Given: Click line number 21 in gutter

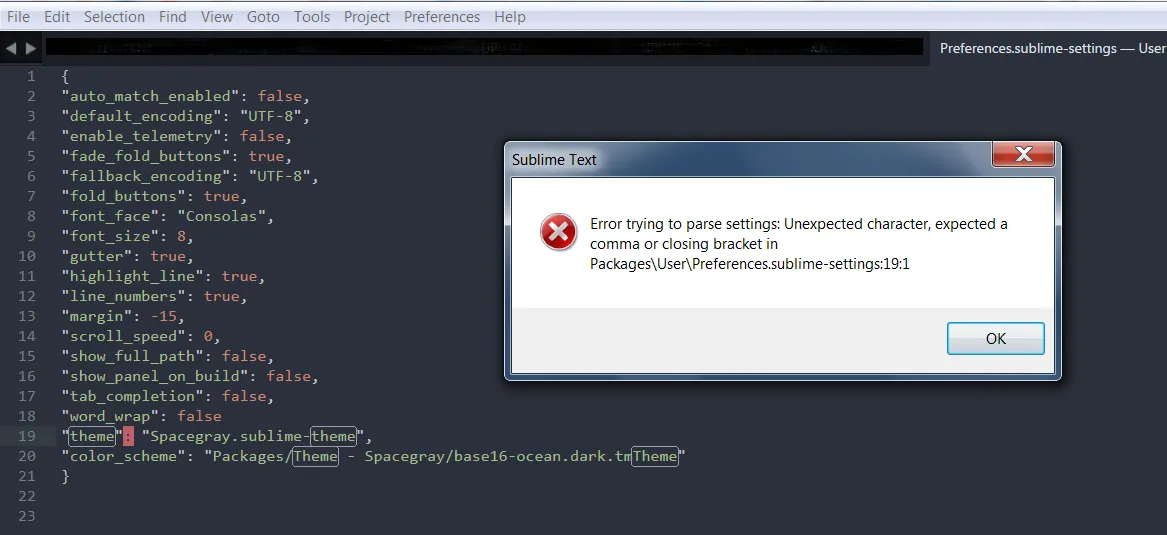Looking at the screenshot, I should point(27,476).
